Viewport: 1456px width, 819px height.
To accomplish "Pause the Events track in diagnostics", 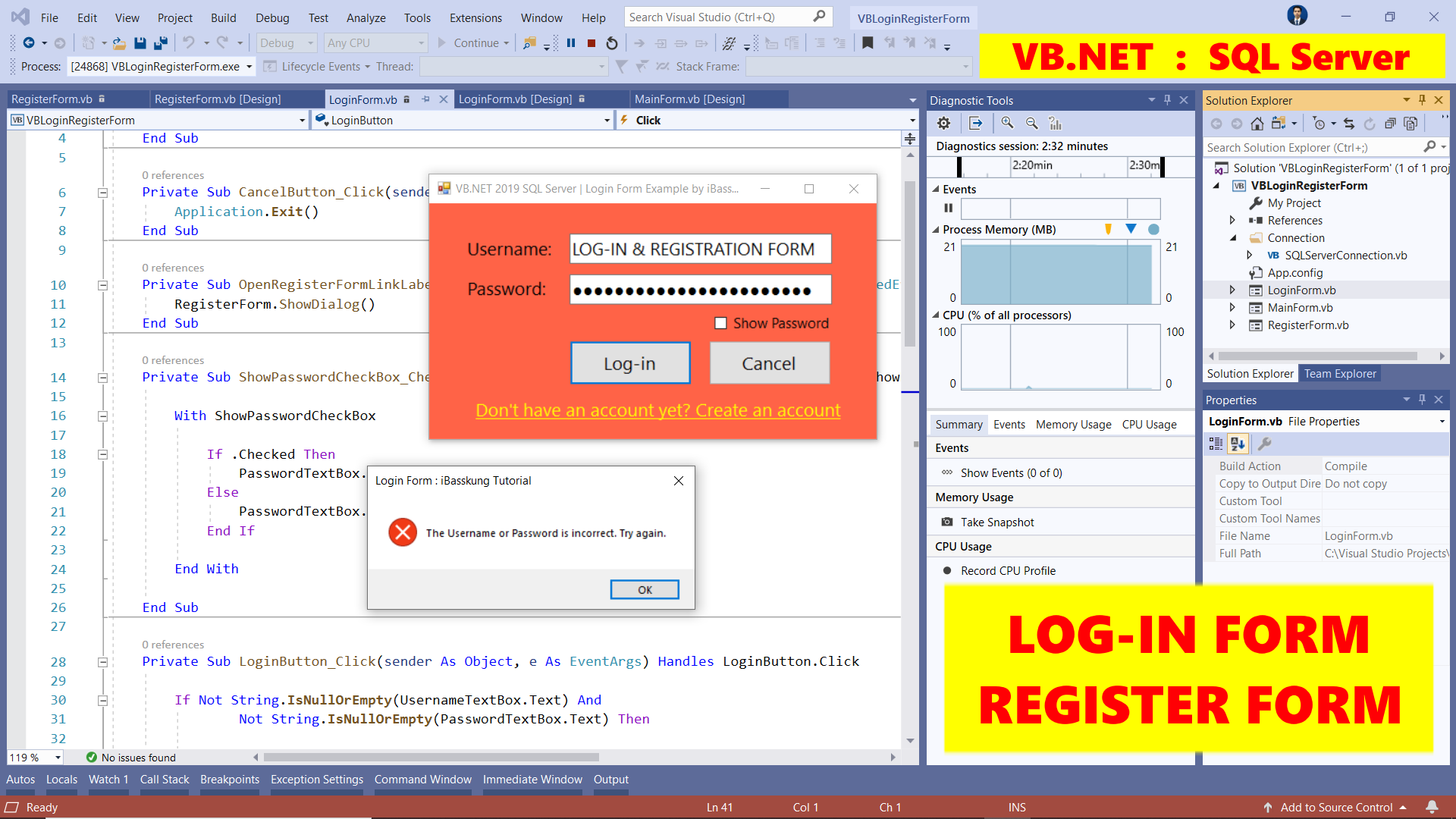I will [x=948, y=208].
